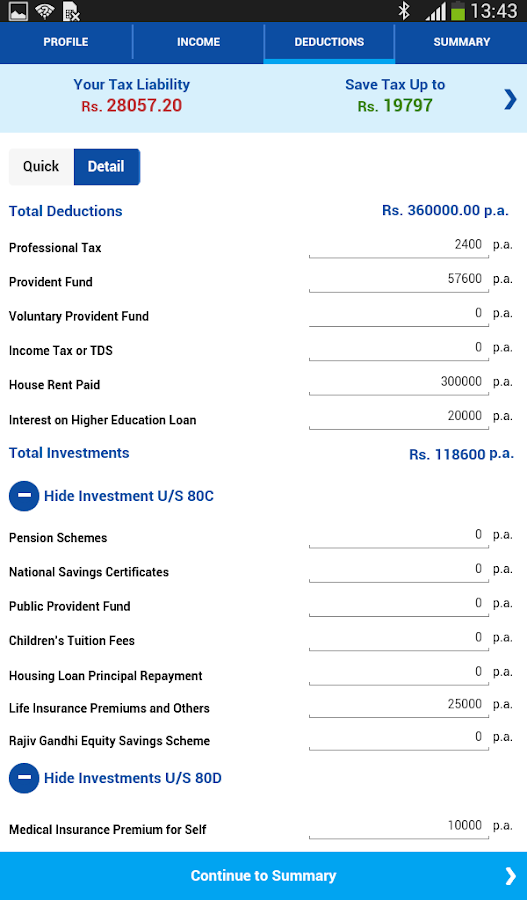Viewport: 527px width, 900px height.
Task: Open the Profile tab
Action: coord(66,42)
